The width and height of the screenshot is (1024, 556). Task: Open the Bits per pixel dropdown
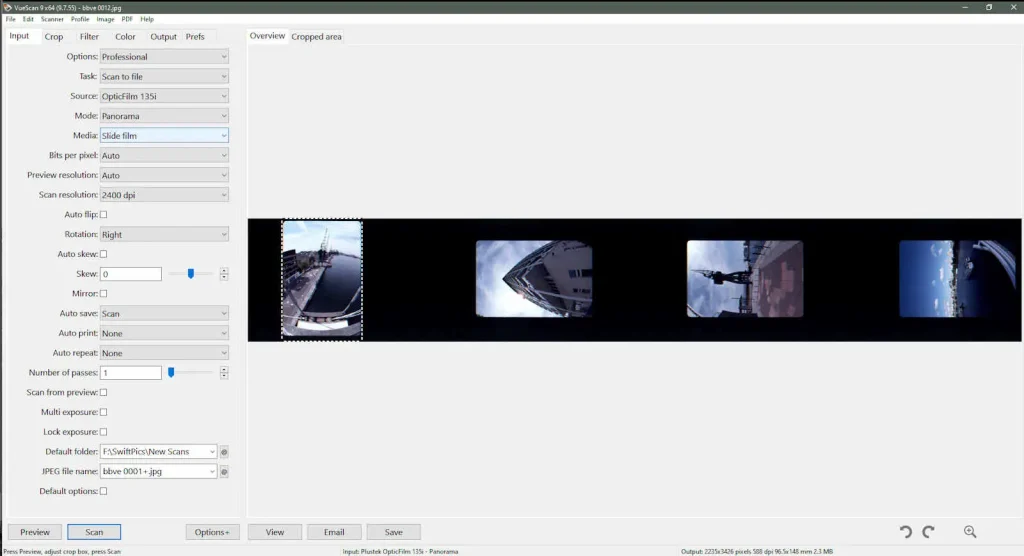164,155
